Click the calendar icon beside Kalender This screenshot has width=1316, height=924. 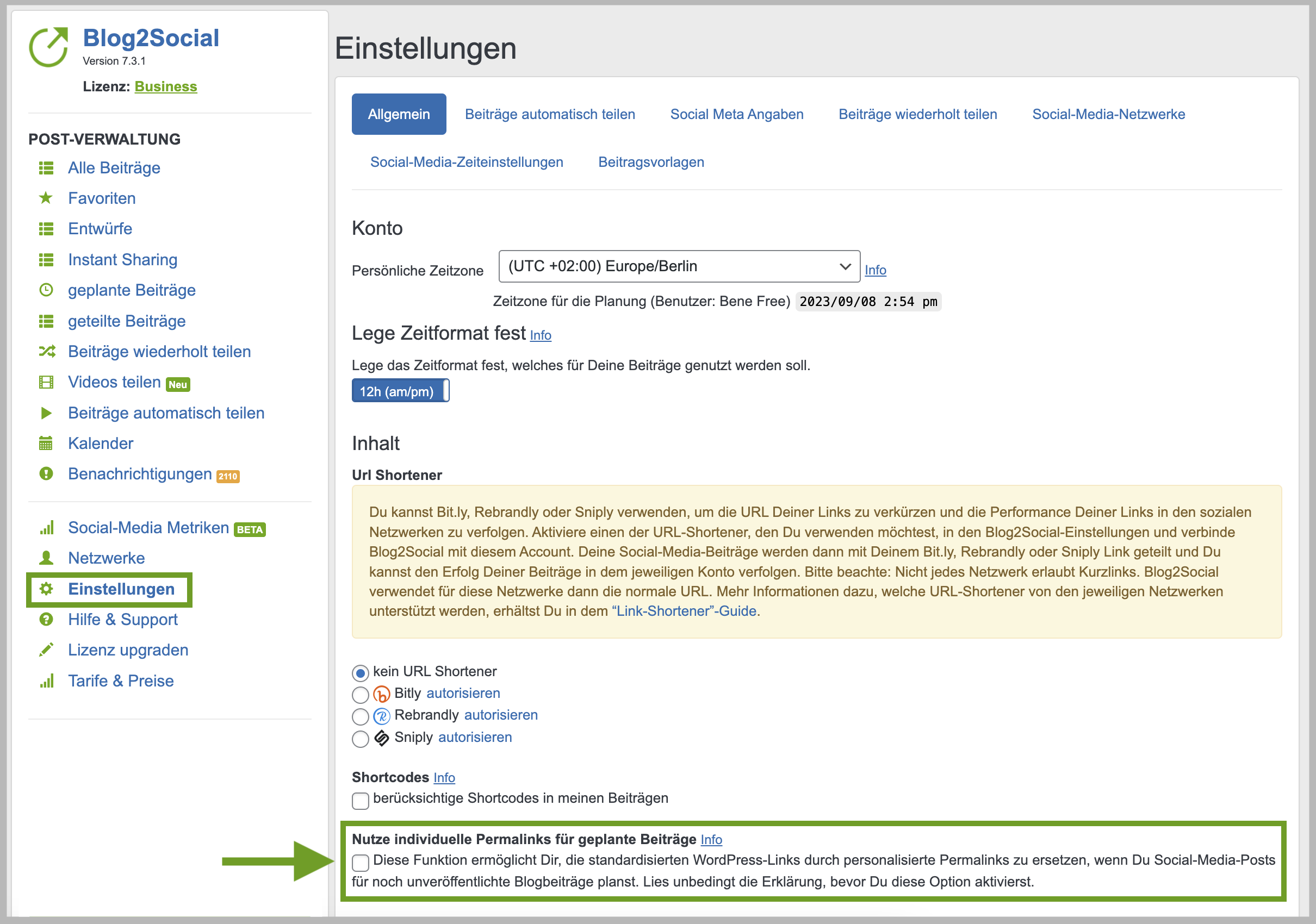pyautogui.click(x=46, y=444)
